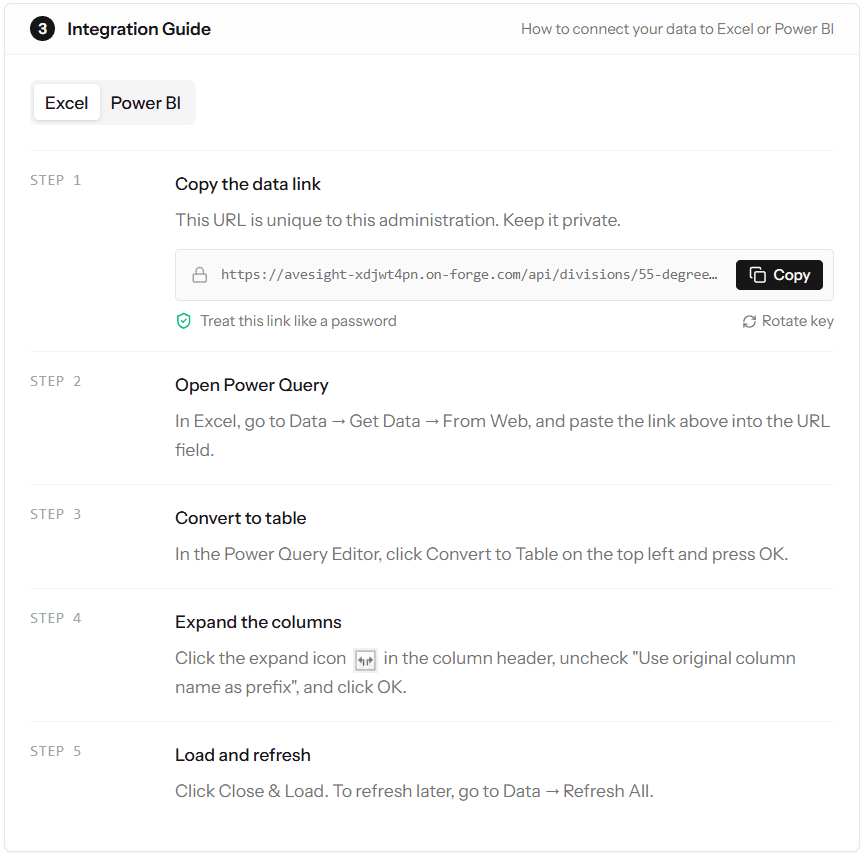867x861 pixels.
Task: Switch to the Excel tab
Action: (x=66, y=103)
